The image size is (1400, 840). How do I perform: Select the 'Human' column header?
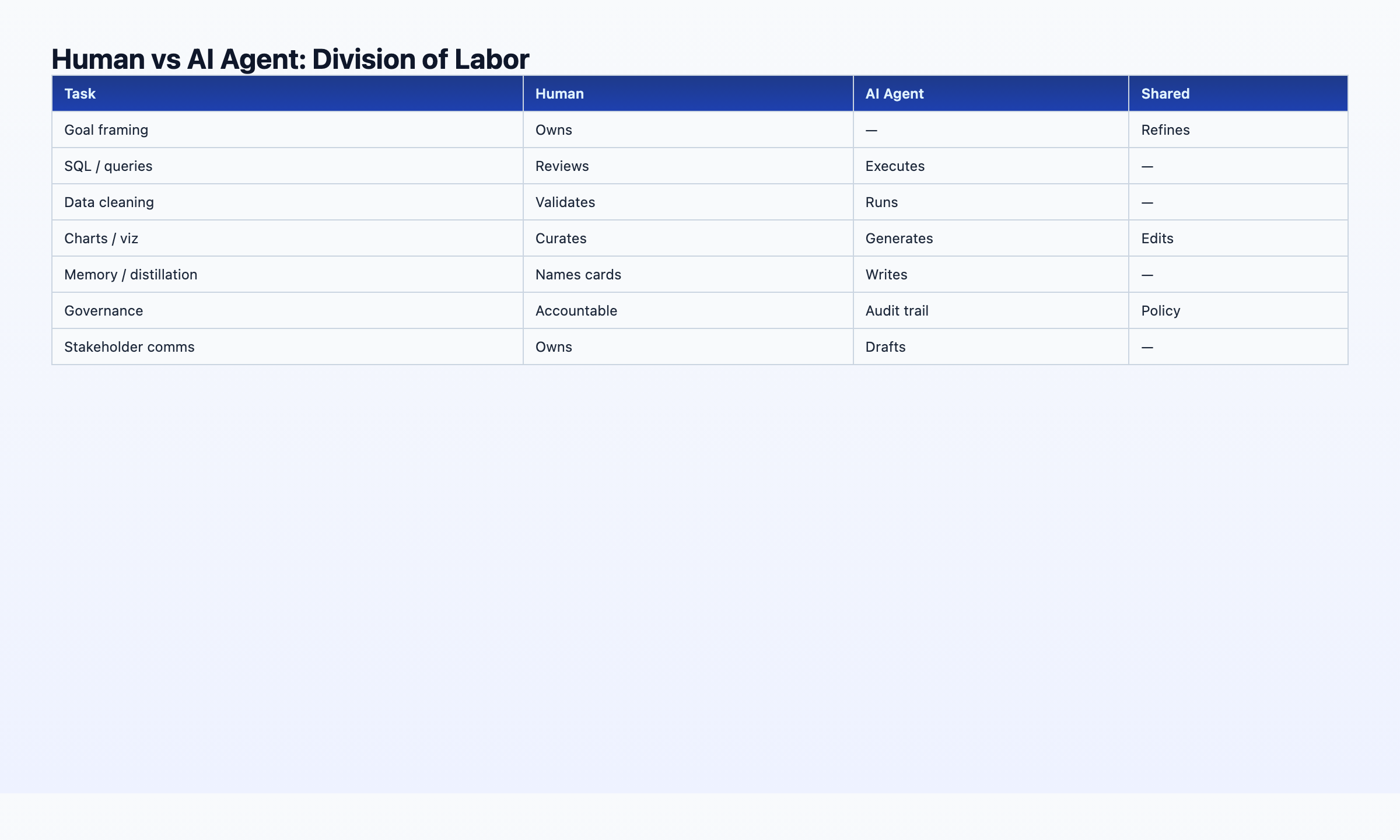pos(688,93)
